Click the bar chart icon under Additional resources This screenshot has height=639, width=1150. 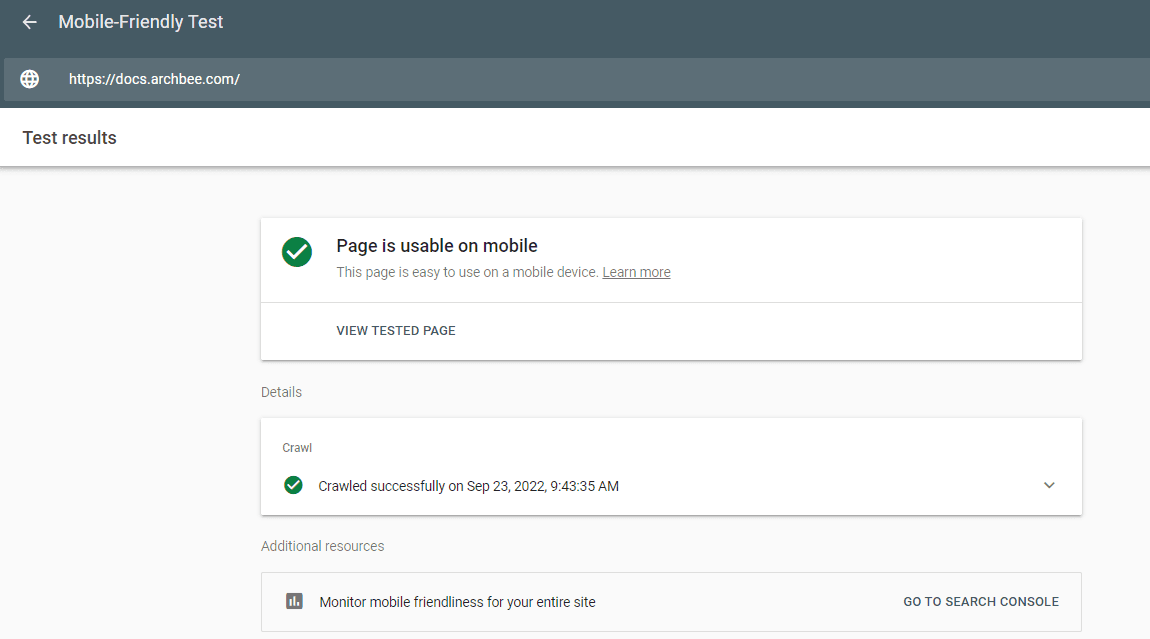point(294,601)
